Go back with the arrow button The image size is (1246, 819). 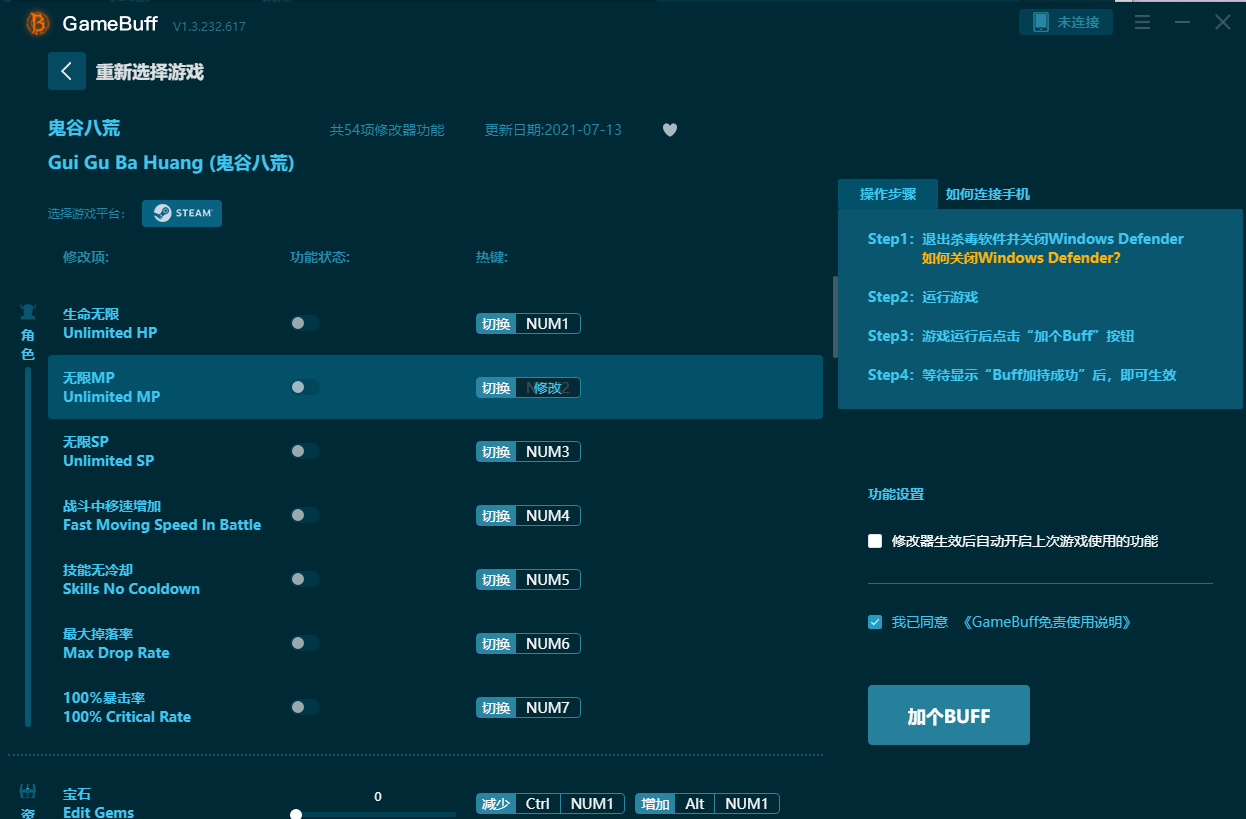click(67, 71)
